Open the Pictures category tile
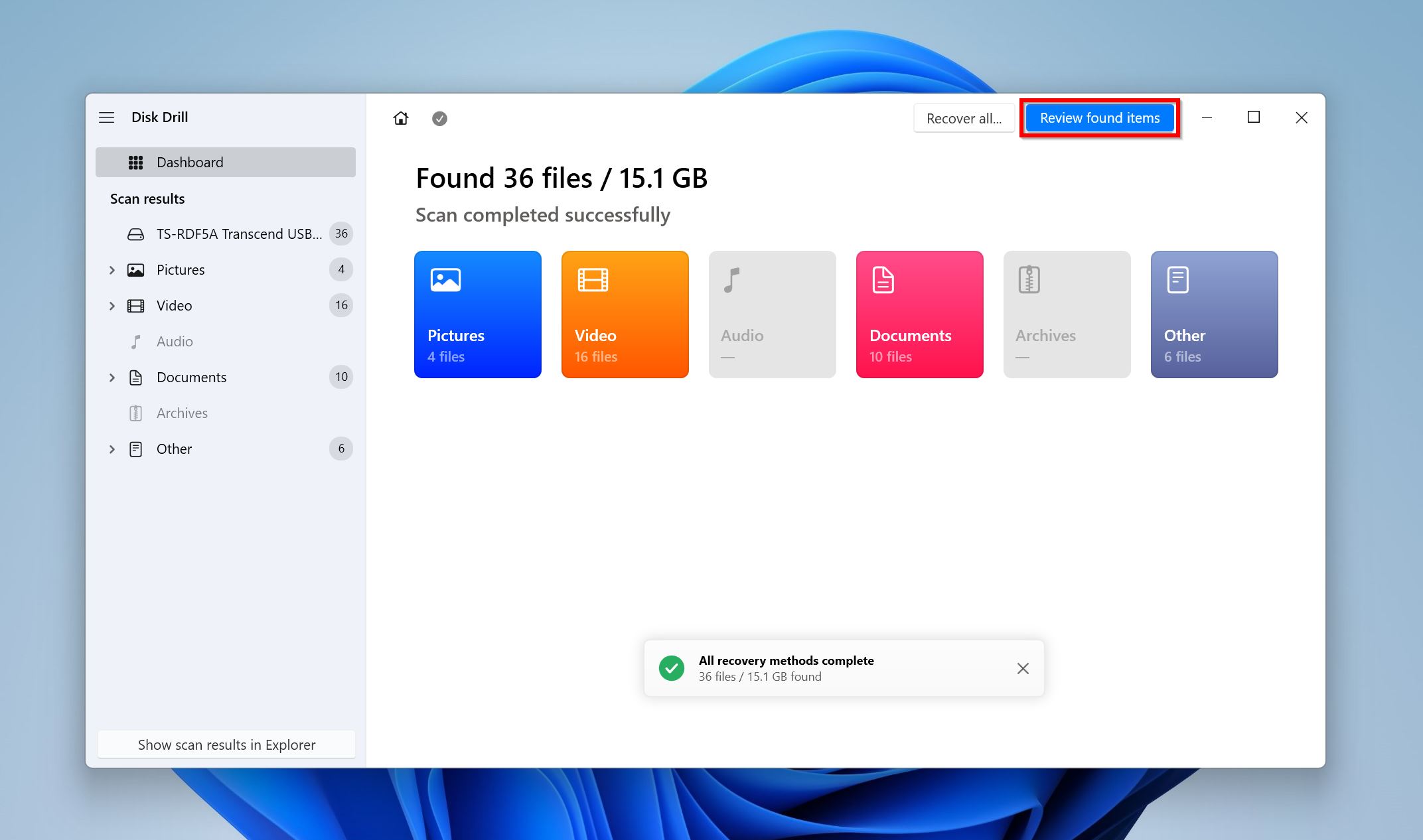The height and width of the screenshot is (840, 1423). [478, 315]
